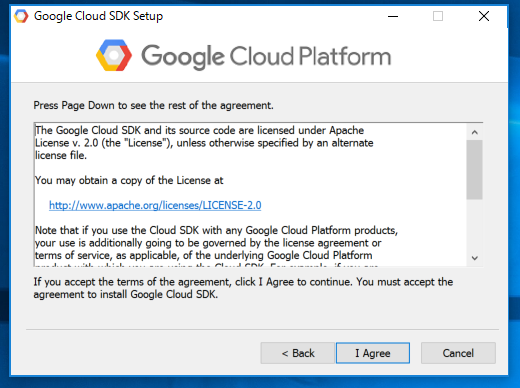Click the empty scrollbar track below the thumb
520x388 pixels.
[x=475, y=225]
